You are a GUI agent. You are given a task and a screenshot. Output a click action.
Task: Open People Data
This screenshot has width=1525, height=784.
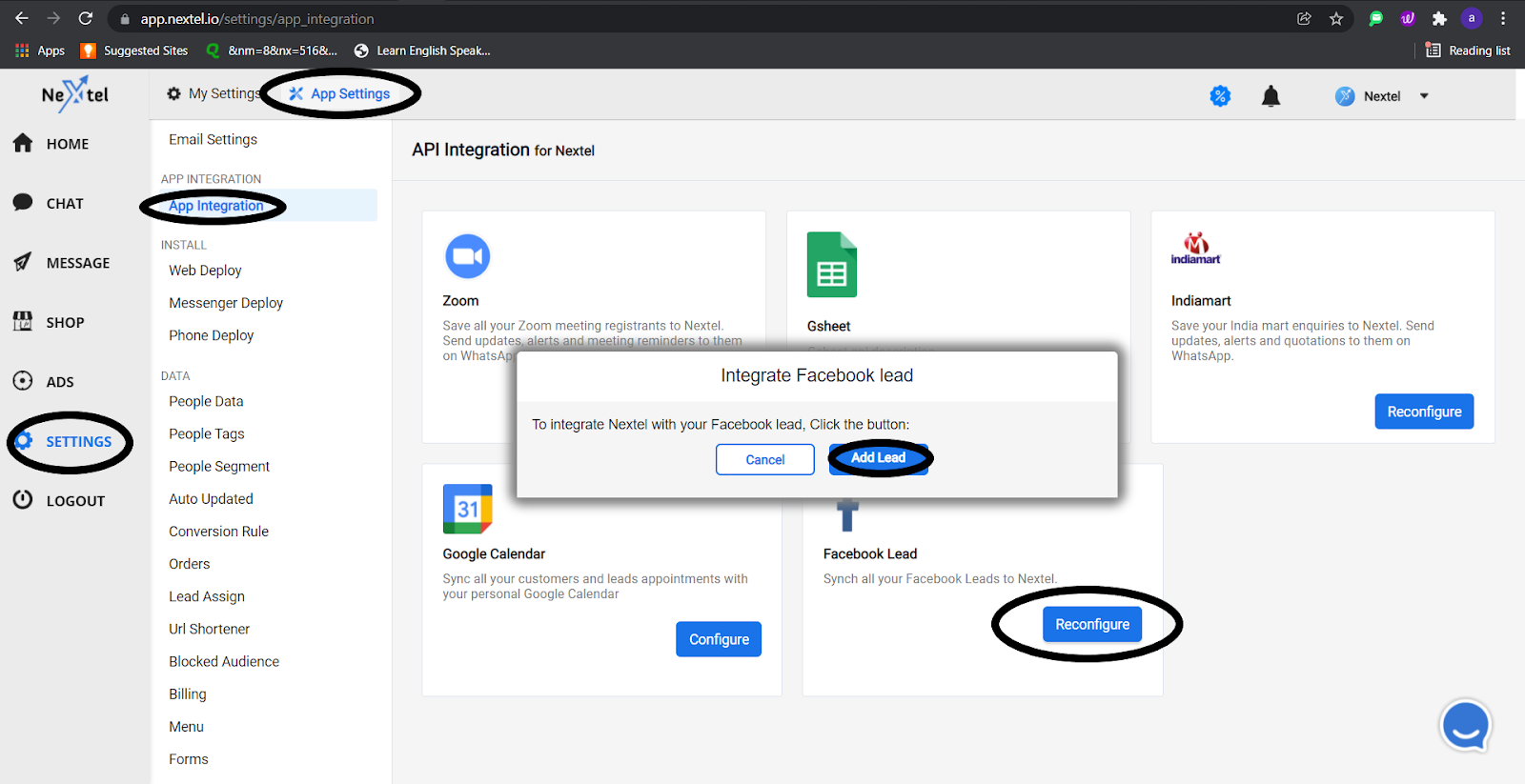point(206,401)
